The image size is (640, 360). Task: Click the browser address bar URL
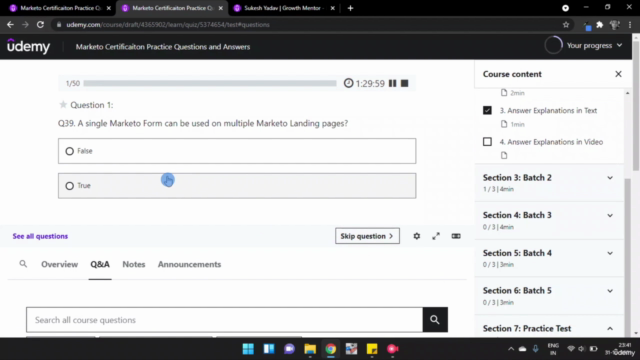(168, 24)
